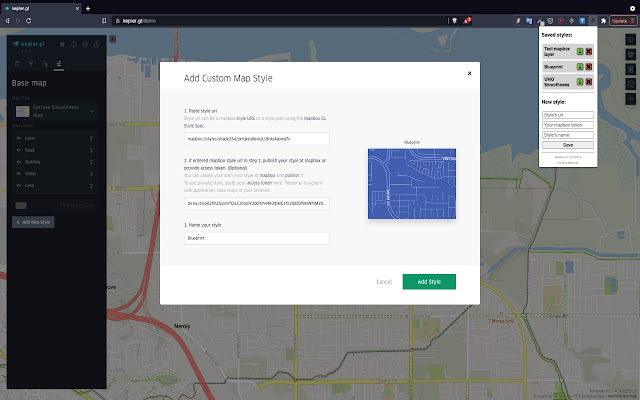Open the 3D Building Color swatch
Viewport: 640px width, 400px height.
click(21, 205)
